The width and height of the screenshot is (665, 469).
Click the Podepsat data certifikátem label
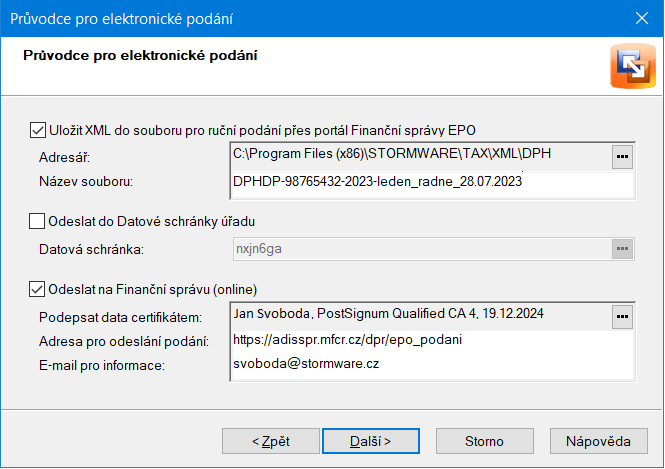point(120,317)
